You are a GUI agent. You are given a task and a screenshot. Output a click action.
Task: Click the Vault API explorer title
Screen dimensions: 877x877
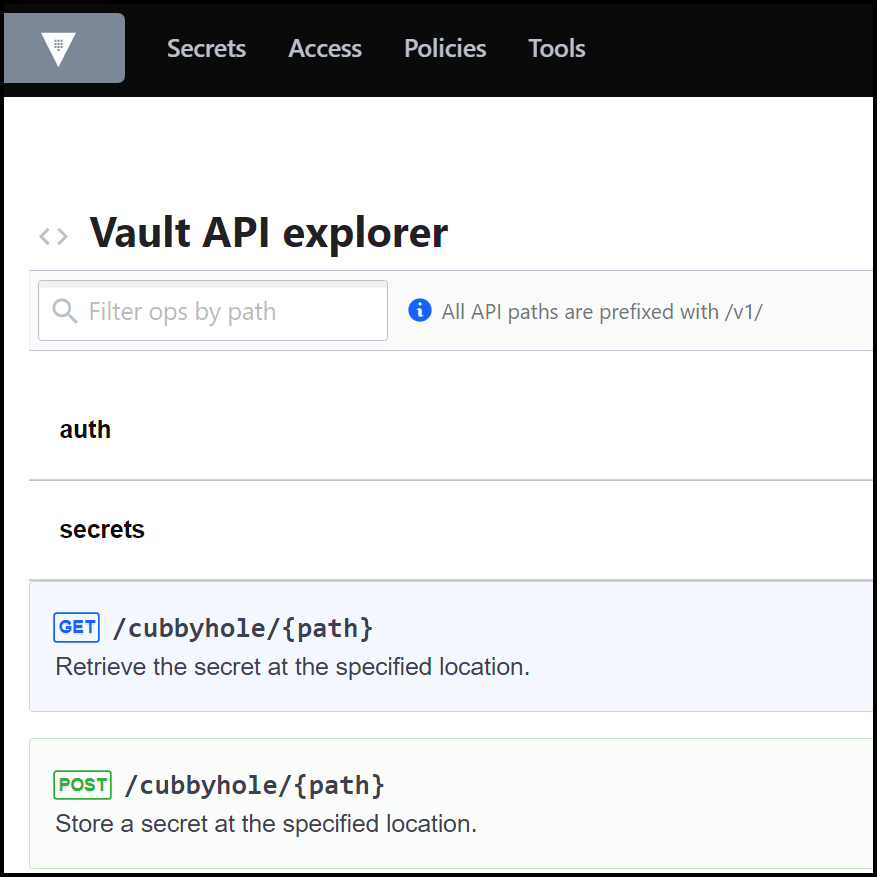268,232
